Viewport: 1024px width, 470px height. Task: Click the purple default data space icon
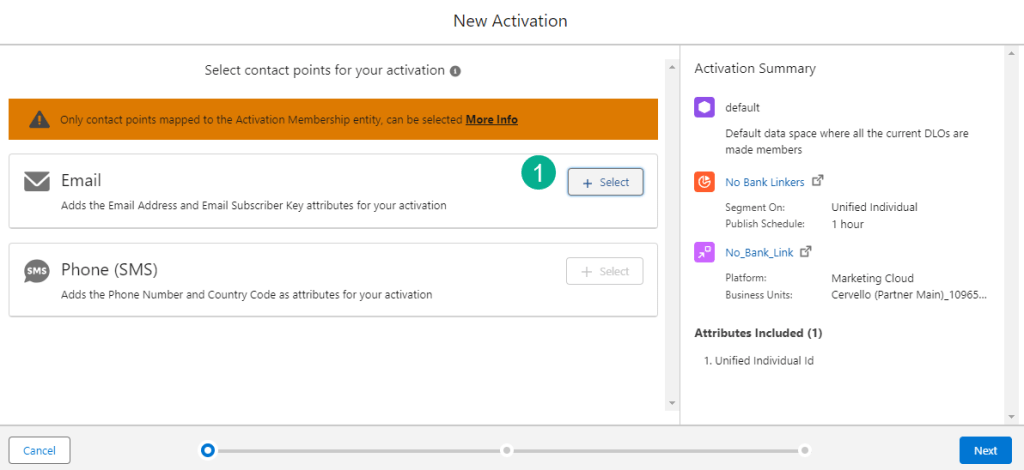click(x=704, y=107)
